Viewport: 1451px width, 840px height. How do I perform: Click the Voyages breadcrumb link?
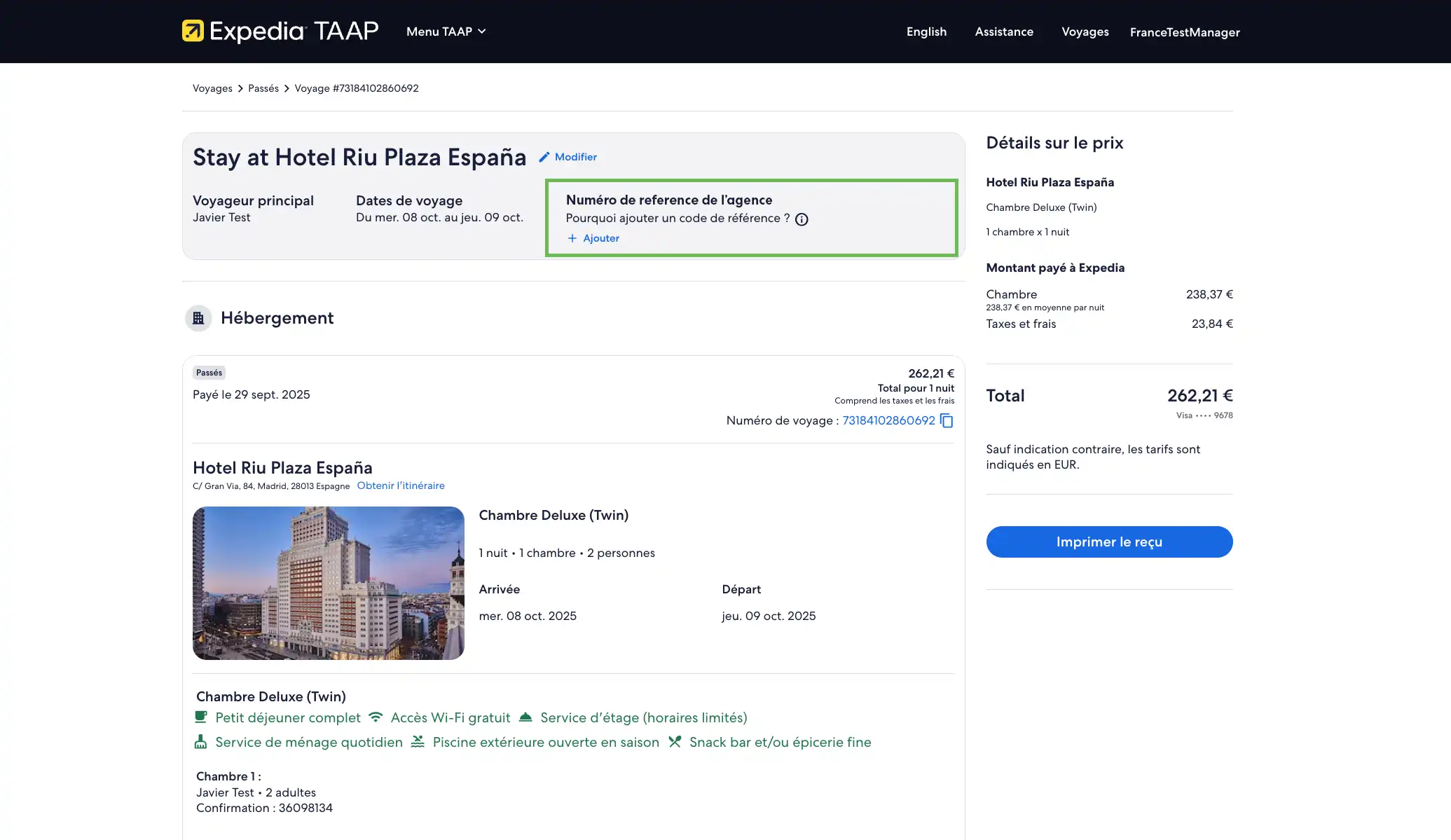(212, 88)
